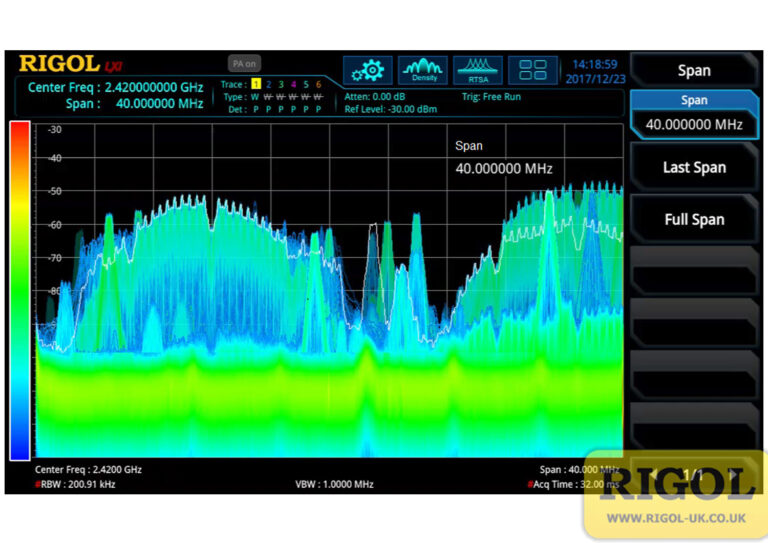The width and height of the screenshot is (768, 543).
Task: Click the date 2017/12/23 display
Action: tap(596, 79)
